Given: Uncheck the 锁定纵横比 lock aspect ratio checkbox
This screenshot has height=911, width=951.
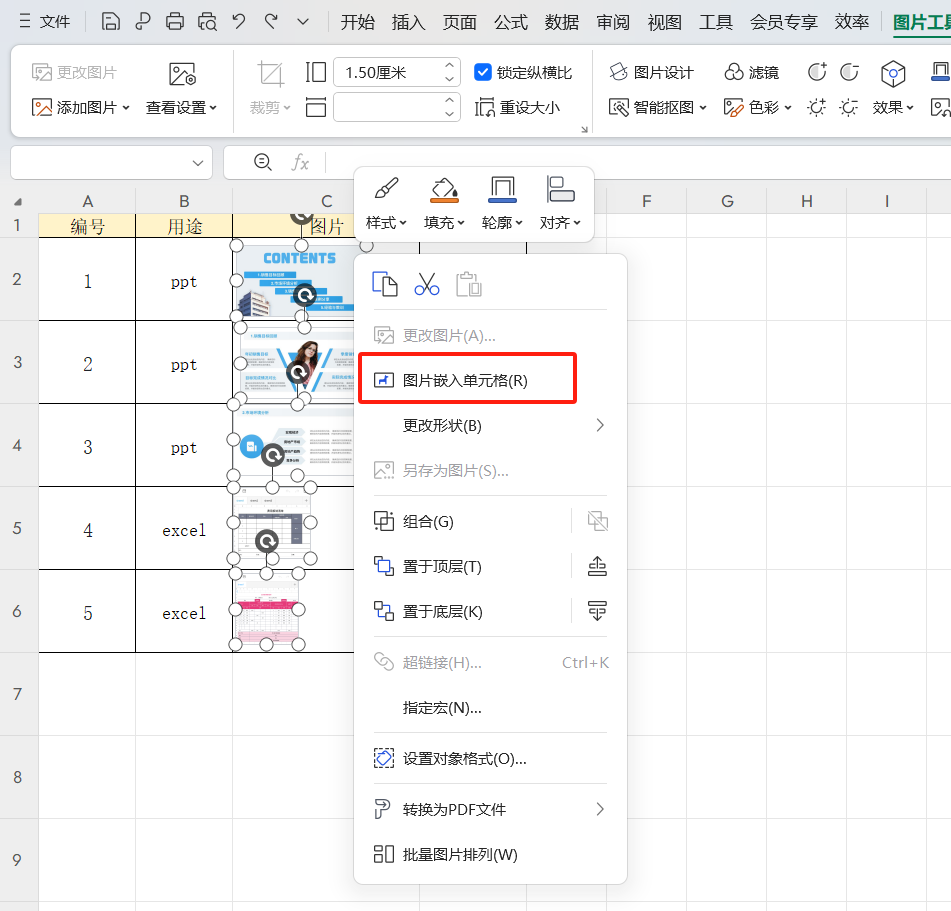Looking at the screenshot, I should coord(481,72).
